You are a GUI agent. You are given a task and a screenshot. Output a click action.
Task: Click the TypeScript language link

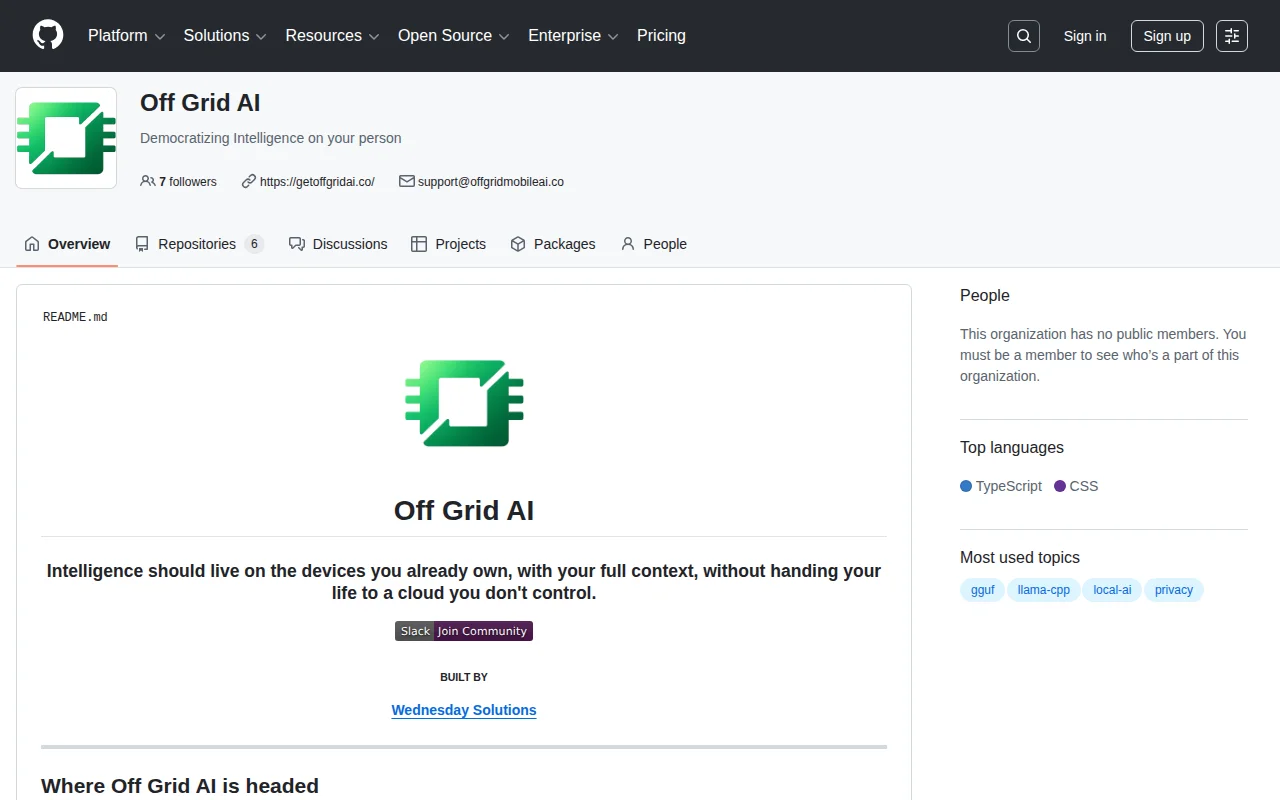click(x=1001, y=486)
